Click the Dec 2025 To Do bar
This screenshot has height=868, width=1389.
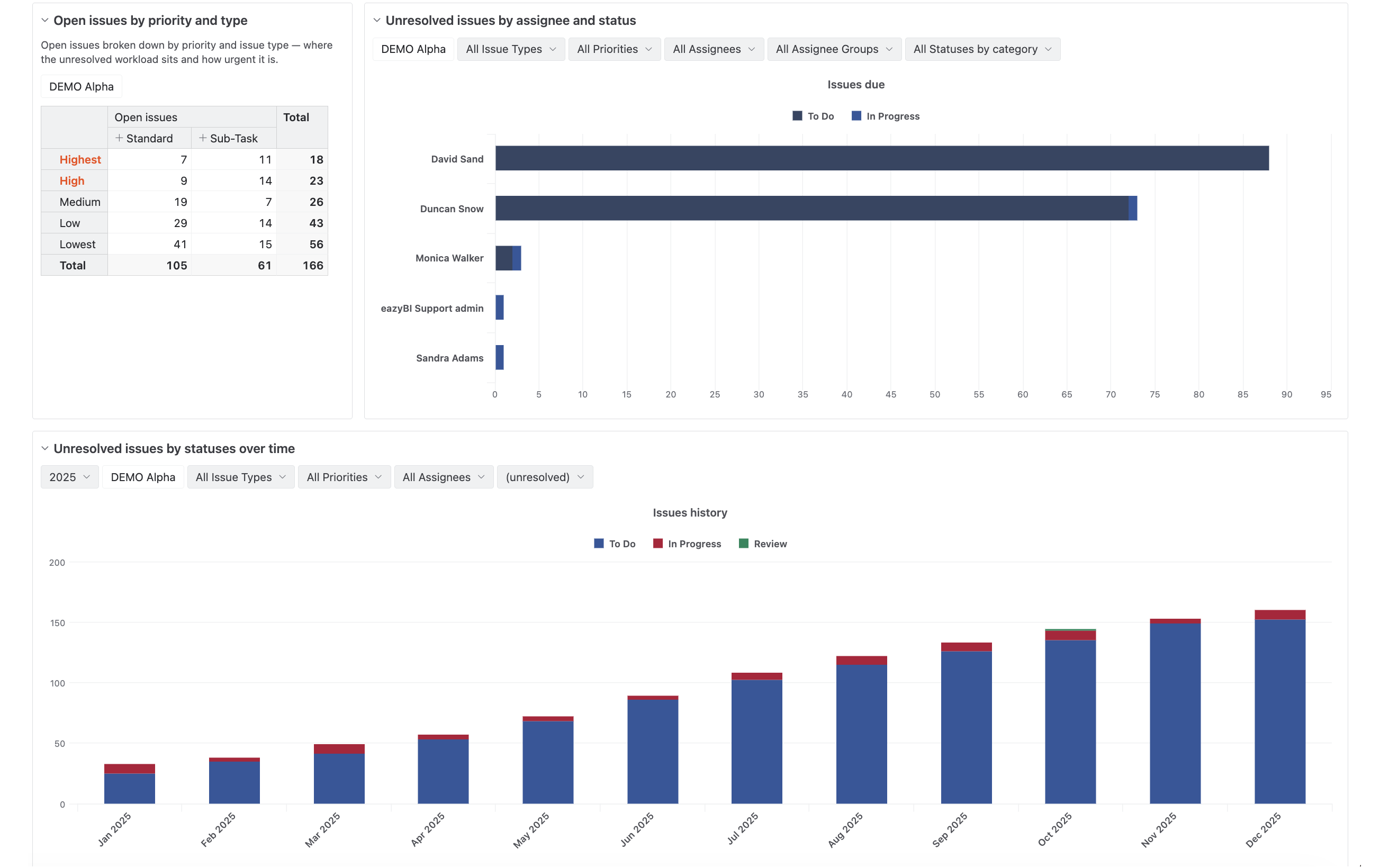tap(1280, 712)
